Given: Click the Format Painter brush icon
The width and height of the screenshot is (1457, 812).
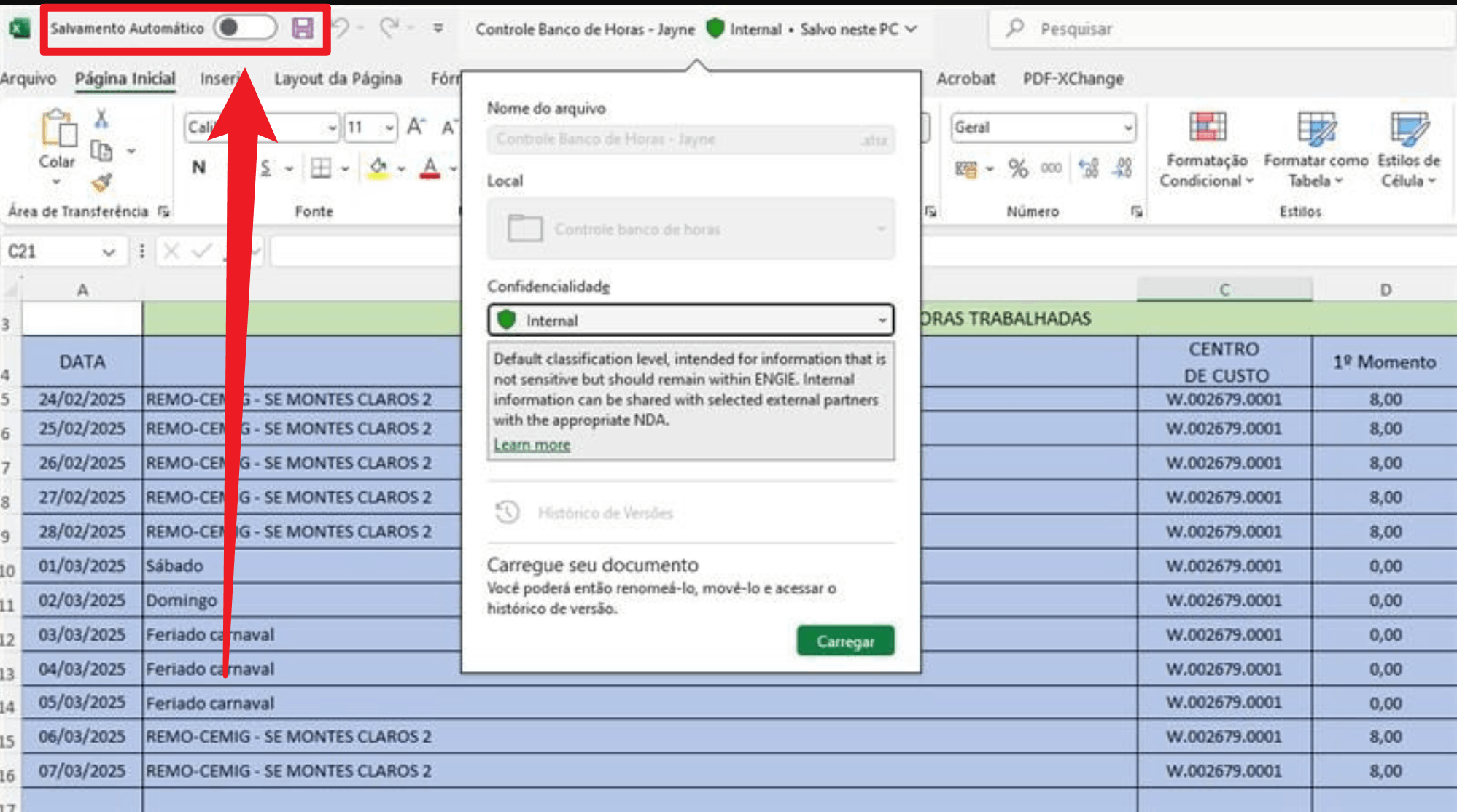Looking at the screenshot, I should click(101, 182).
